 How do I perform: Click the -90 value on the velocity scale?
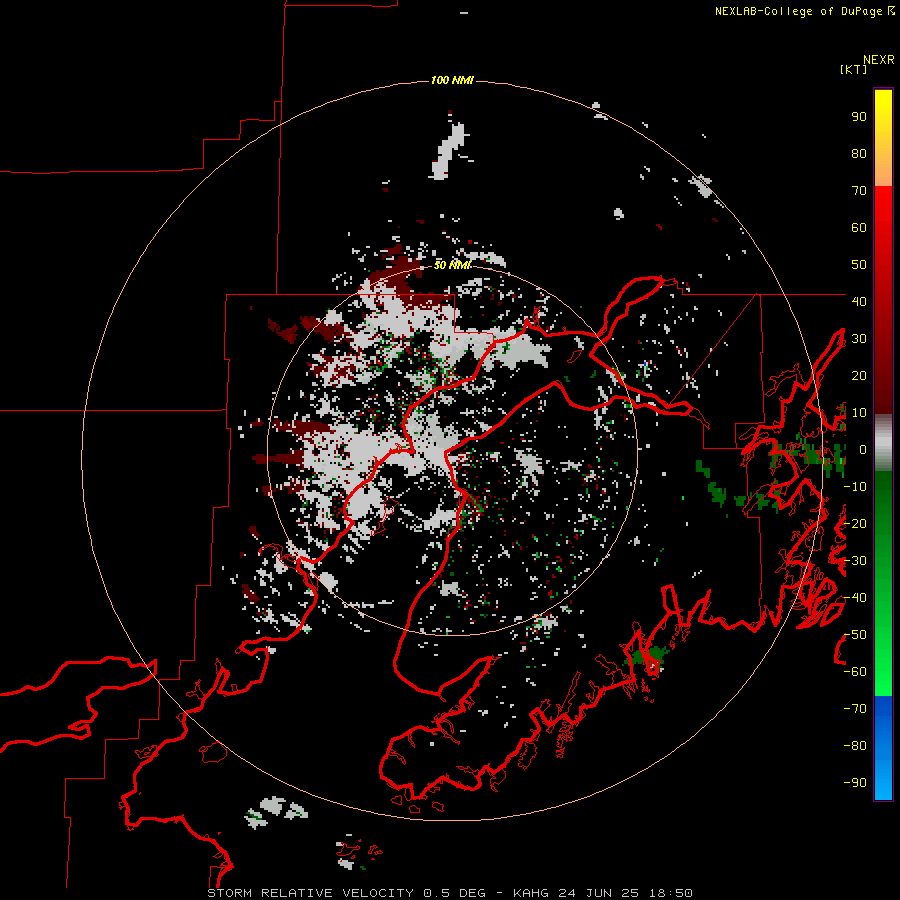855,783
